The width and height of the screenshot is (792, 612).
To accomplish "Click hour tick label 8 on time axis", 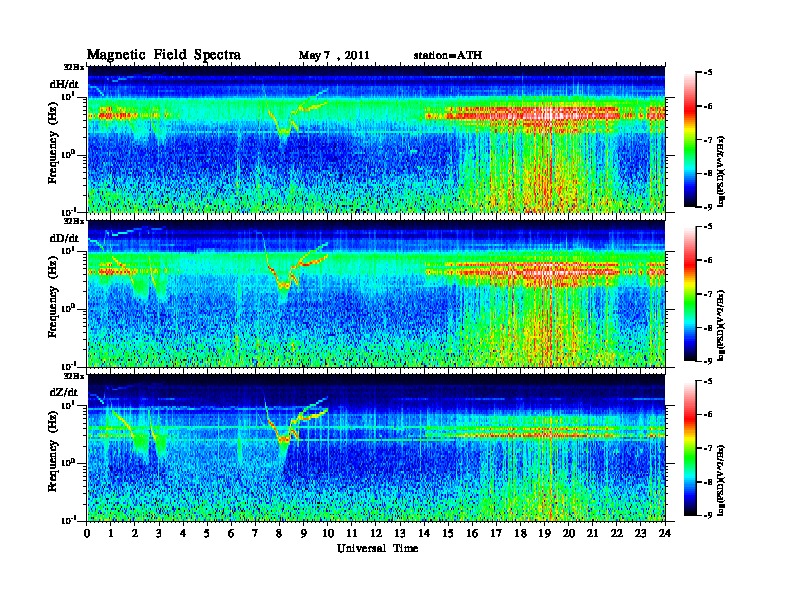I will point(279,533).
